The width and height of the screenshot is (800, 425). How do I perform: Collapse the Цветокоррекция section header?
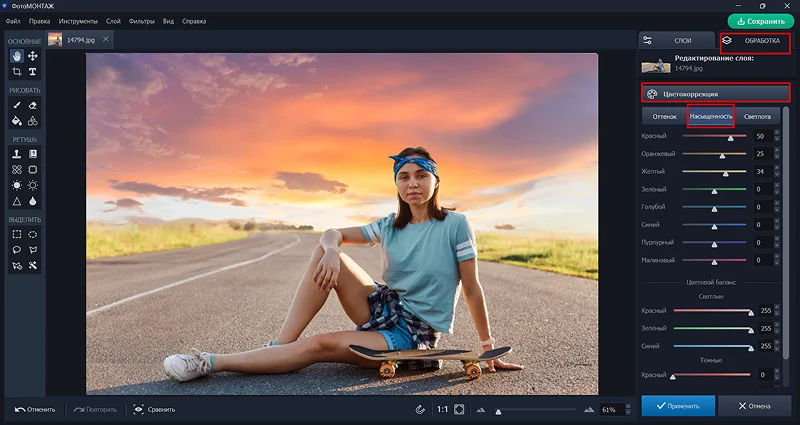716,94
